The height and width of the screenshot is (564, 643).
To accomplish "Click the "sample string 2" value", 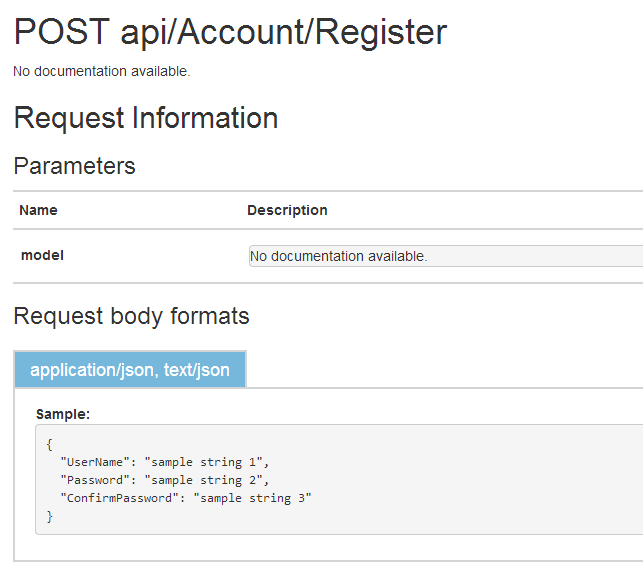I will (x=207, y=480).
